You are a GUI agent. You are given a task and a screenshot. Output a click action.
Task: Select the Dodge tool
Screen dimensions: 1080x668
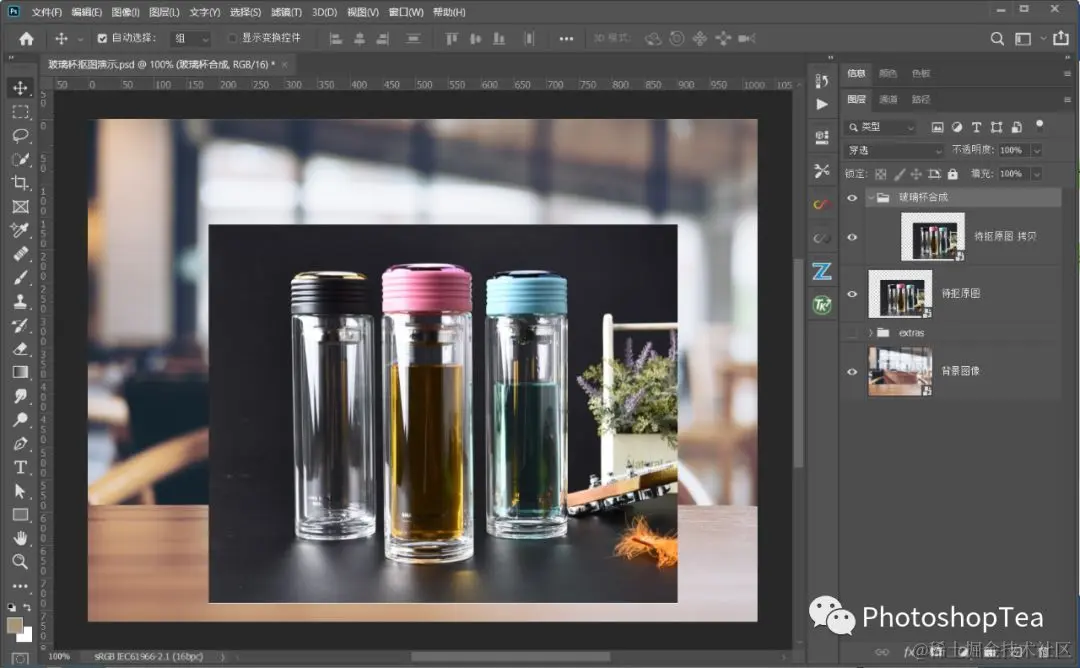[20, 419]
